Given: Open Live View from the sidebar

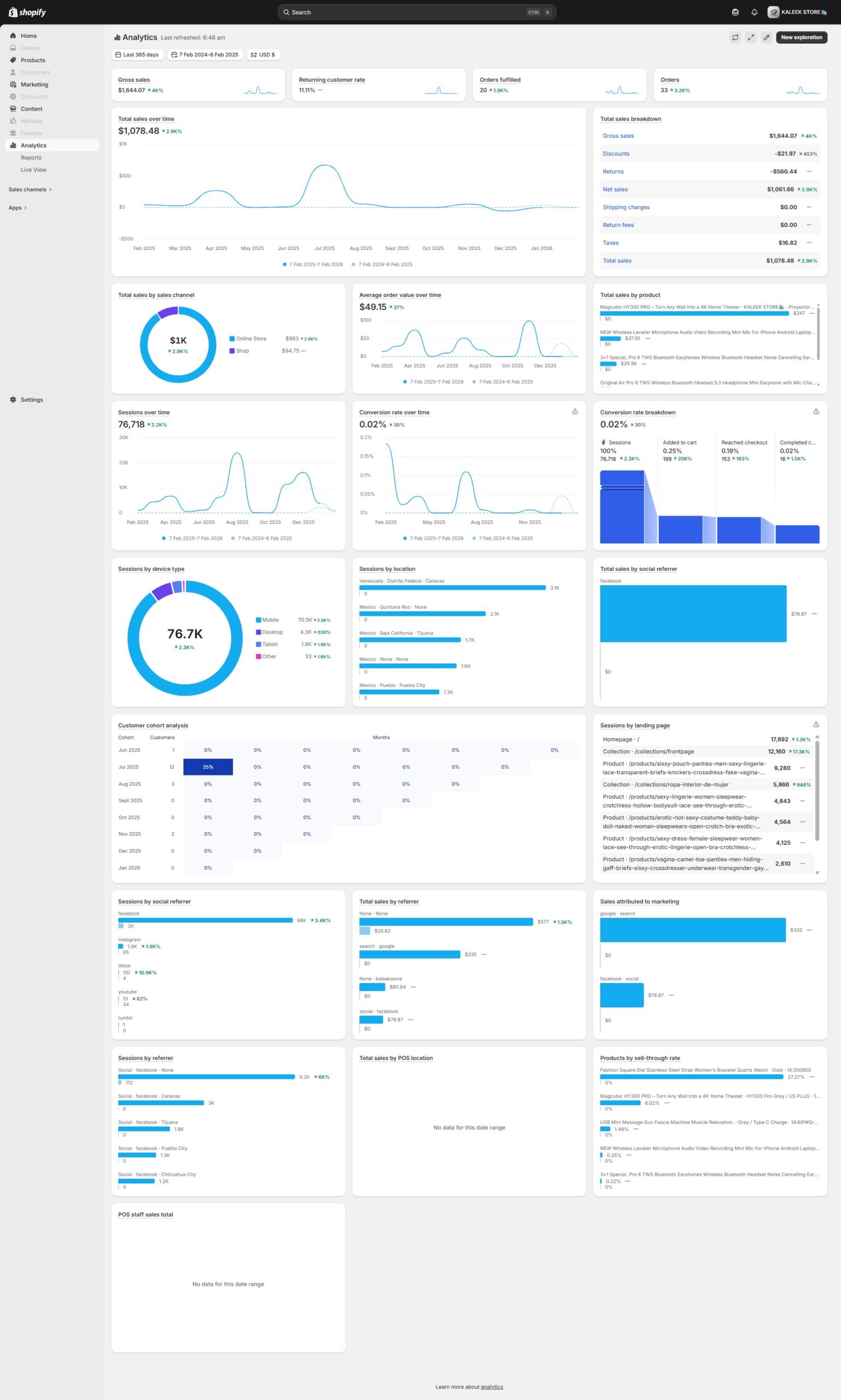Looking at the screenshot, I should point(33,170).
